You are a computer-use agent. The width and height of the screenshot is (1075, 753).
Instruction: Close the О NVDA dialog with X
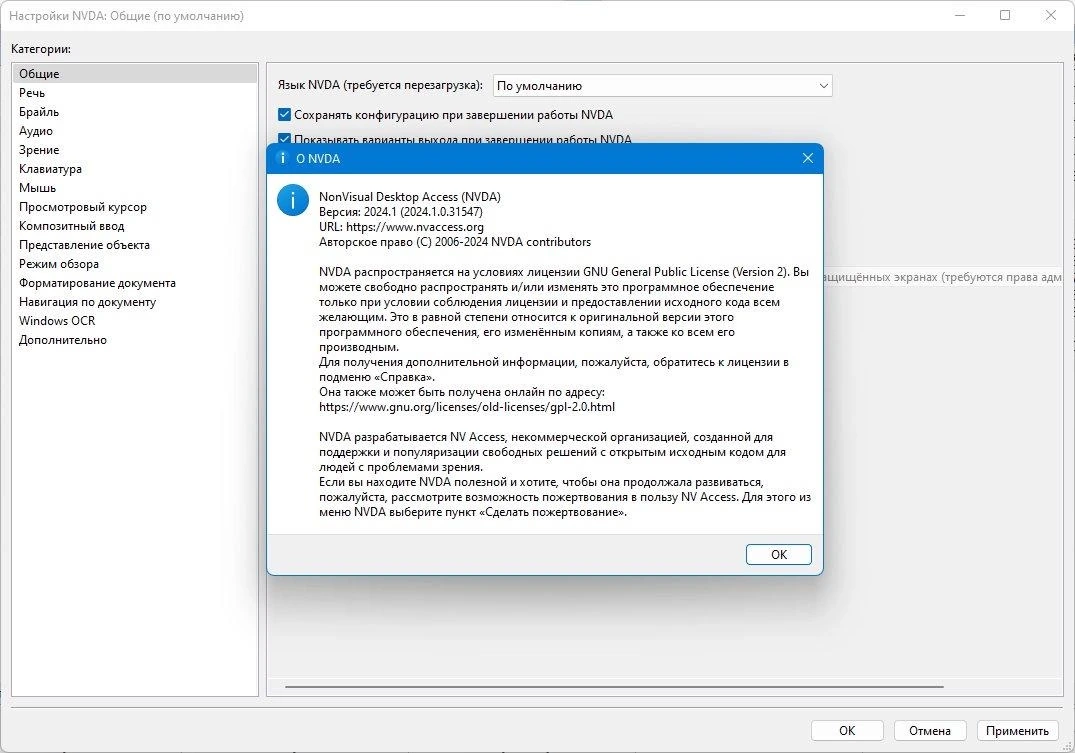click(x=808, y=158)
